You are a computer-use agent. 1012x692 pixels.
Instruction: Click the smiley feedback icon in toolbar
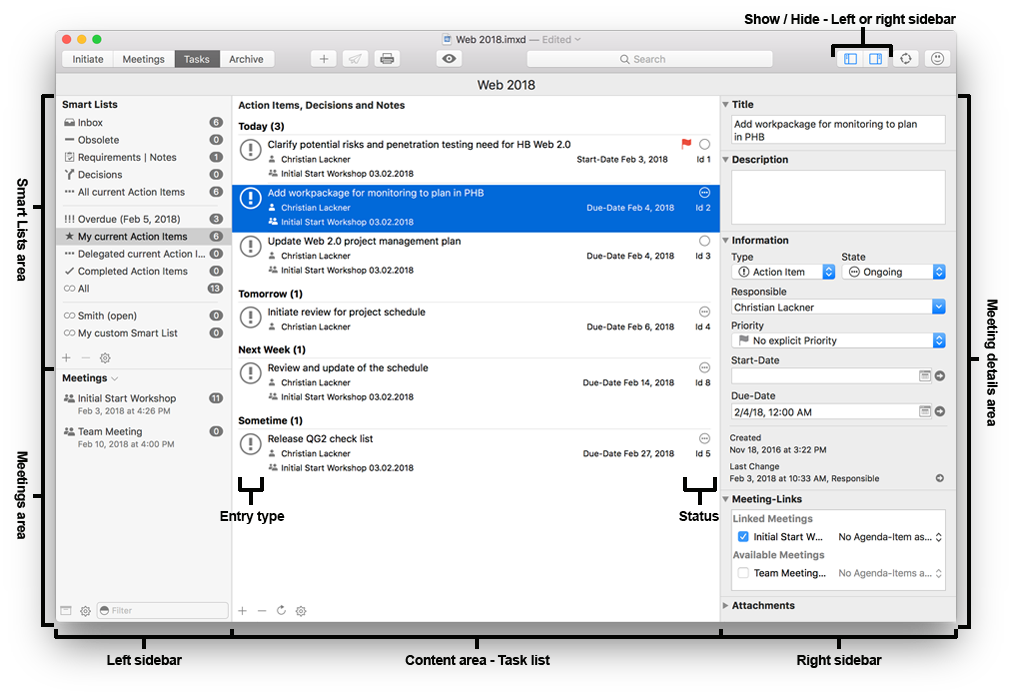coord(937,59)
